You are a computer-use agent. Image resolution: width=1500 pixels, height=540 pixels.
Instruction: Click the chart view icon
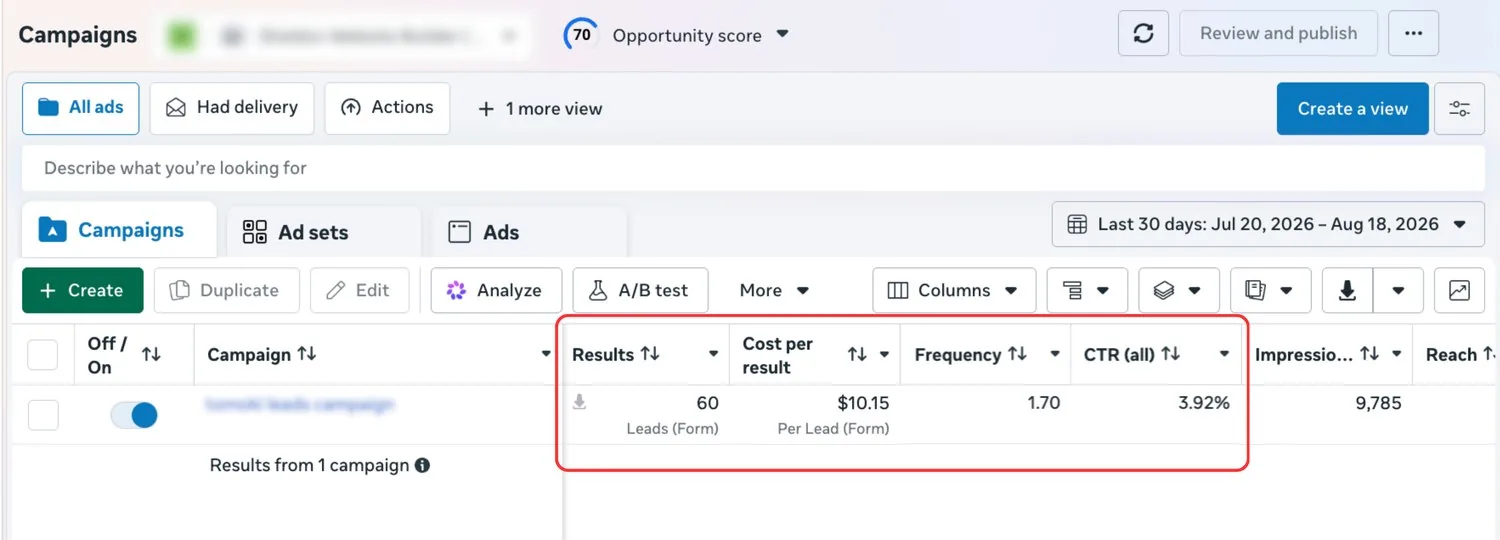tap(1459, 291)
